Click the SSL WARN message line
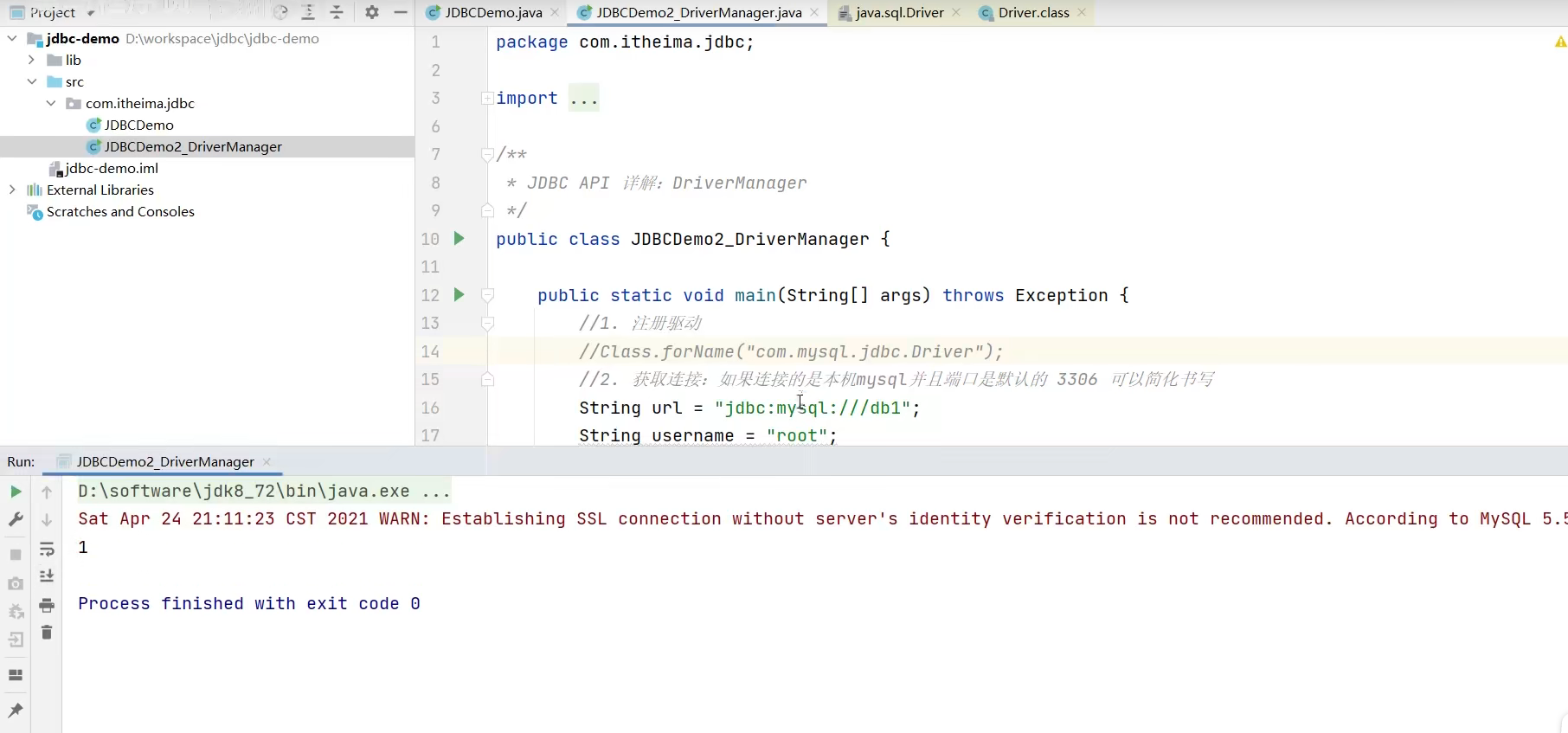Image resolution: width=1568 pixels, height=733 pixels. click(x=822, y=518)
